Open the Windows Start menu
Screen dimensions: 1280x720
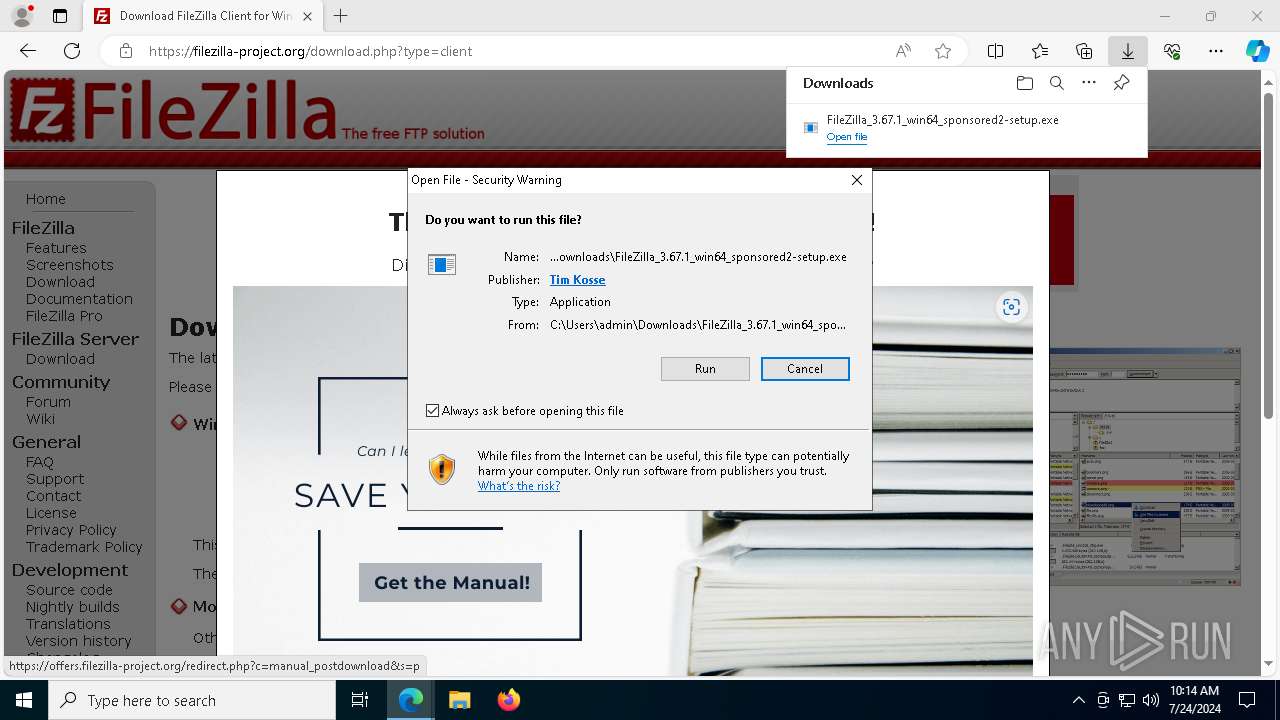(24, 700)
